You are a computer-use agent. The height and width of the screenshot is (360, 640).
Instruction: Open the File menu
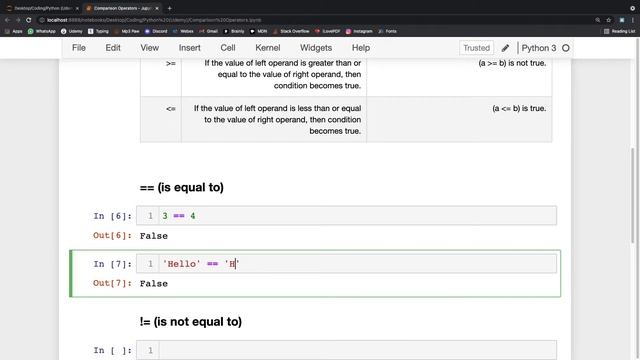coord(79,48)
